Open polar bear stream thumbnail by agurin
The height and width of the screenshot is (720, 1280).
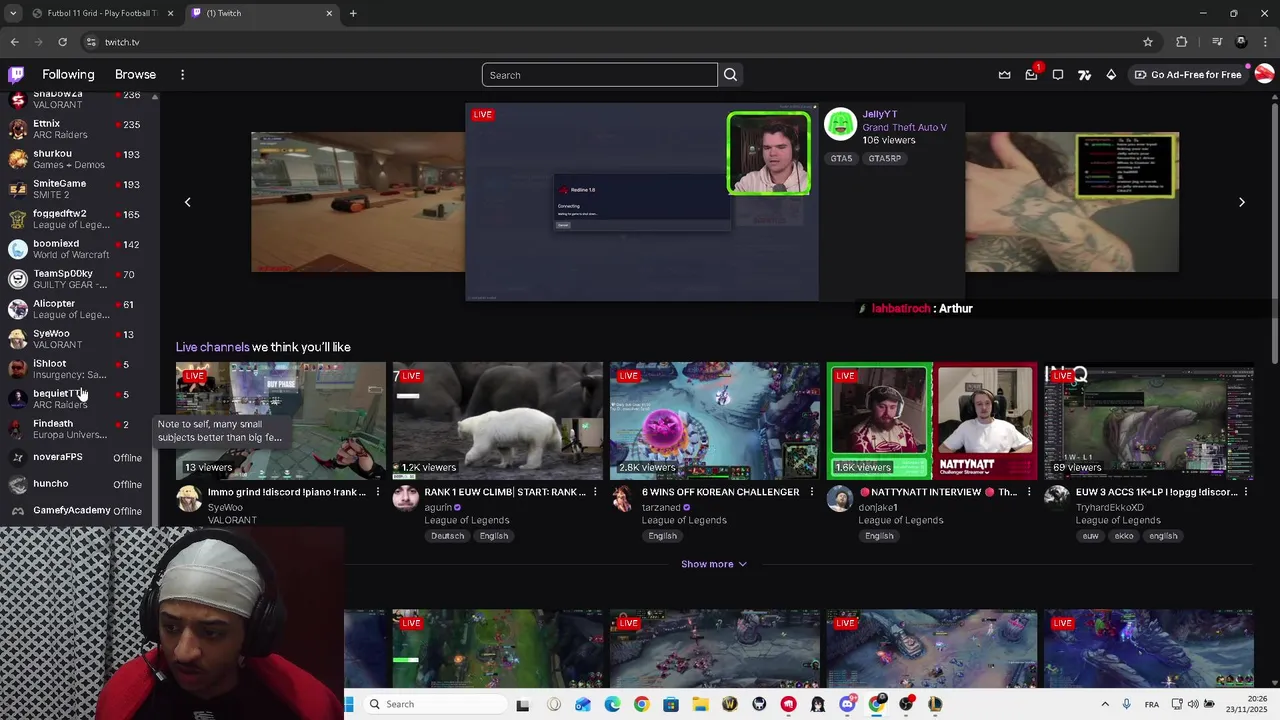point(498,421)
